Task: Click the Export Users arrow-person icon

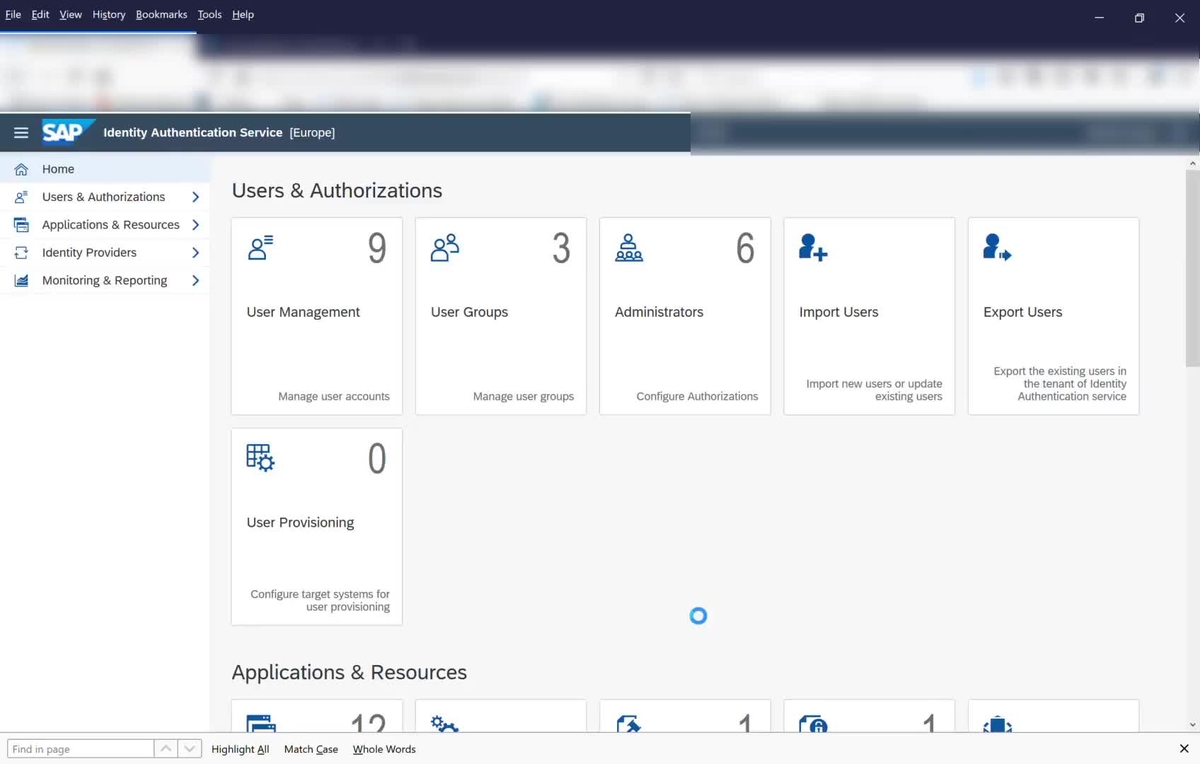Action: (x=997, y=248)
